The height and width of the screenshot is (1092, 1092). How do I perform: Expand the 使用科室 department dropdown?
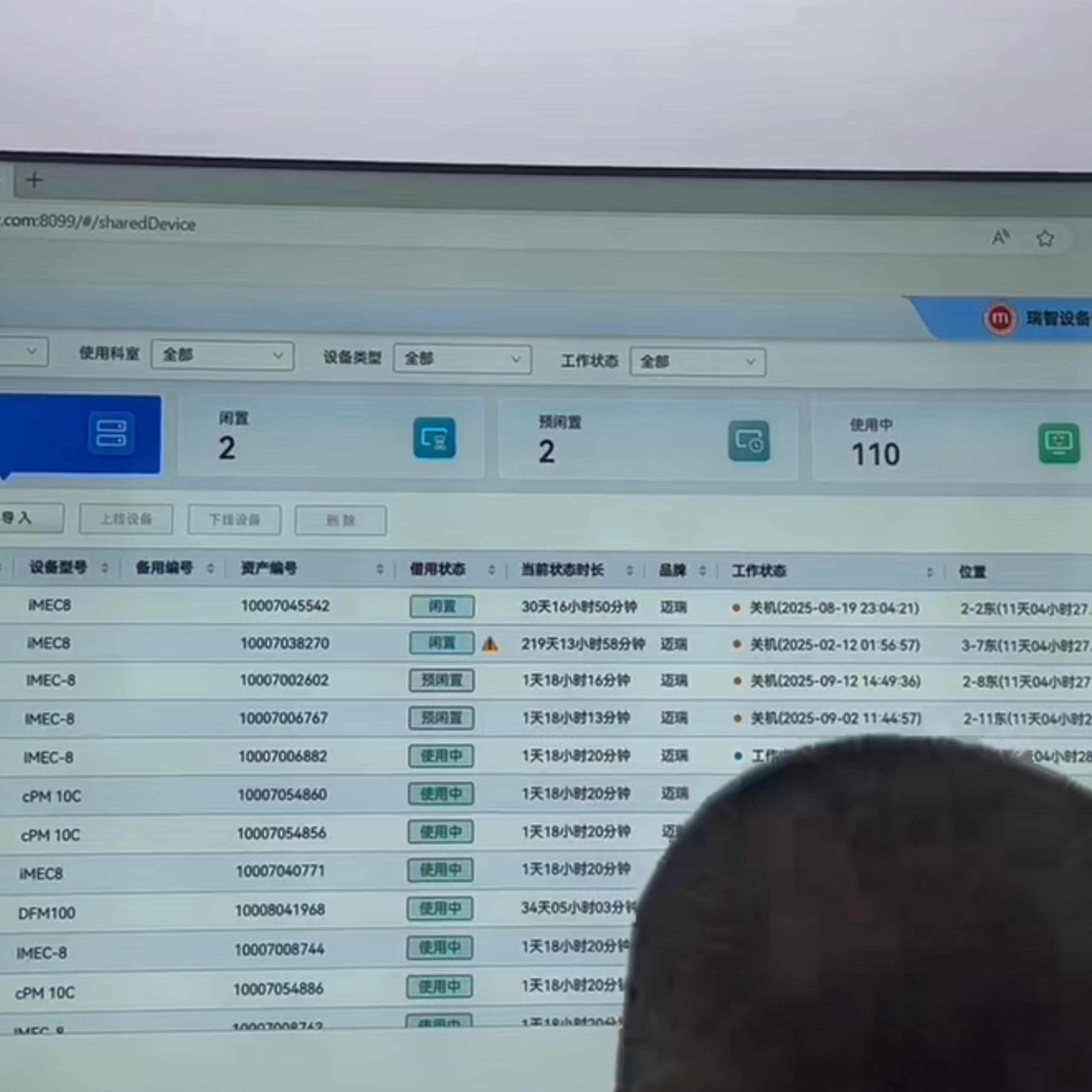click(x=222, y=355)
